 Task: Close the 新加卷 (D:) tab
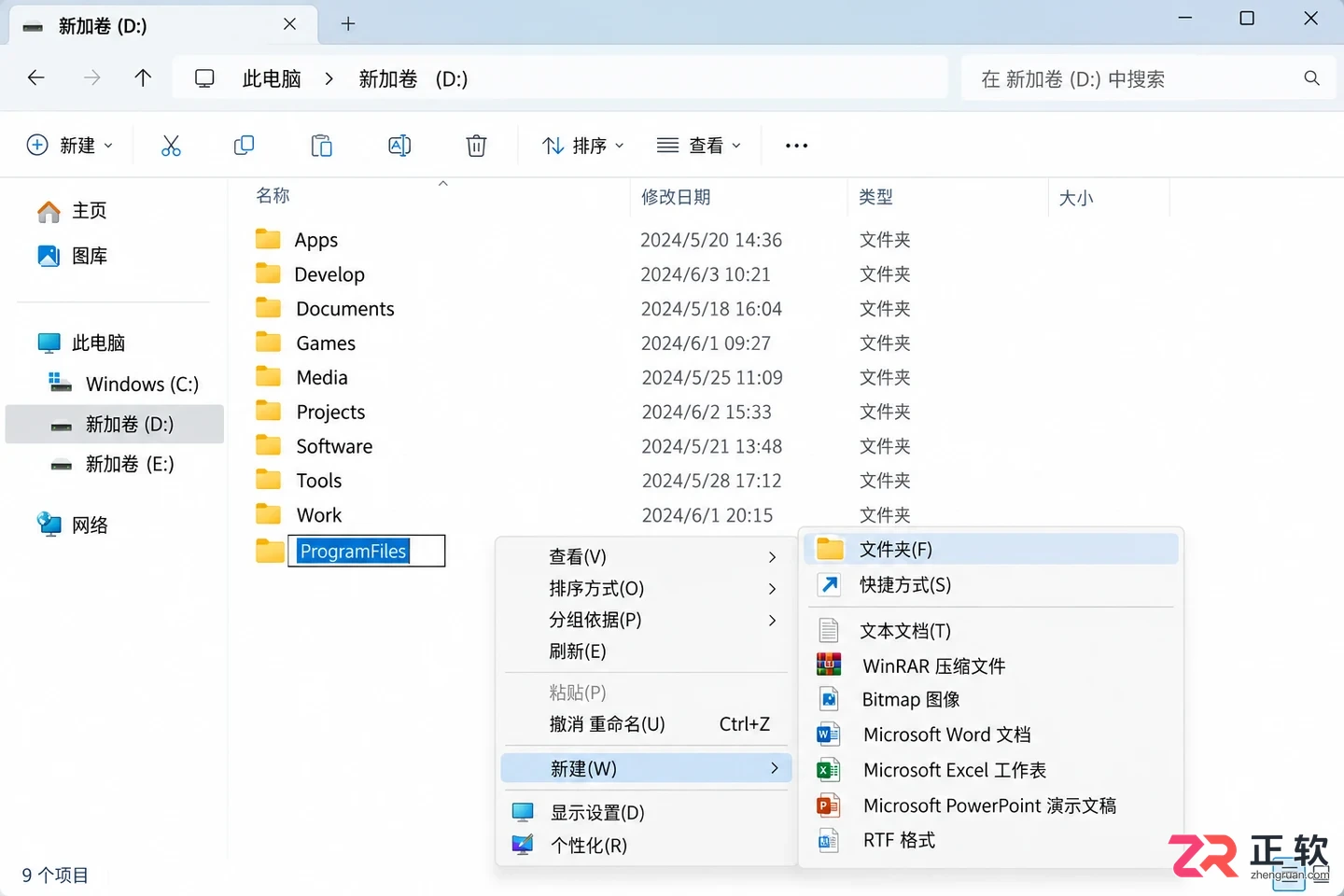289,24
